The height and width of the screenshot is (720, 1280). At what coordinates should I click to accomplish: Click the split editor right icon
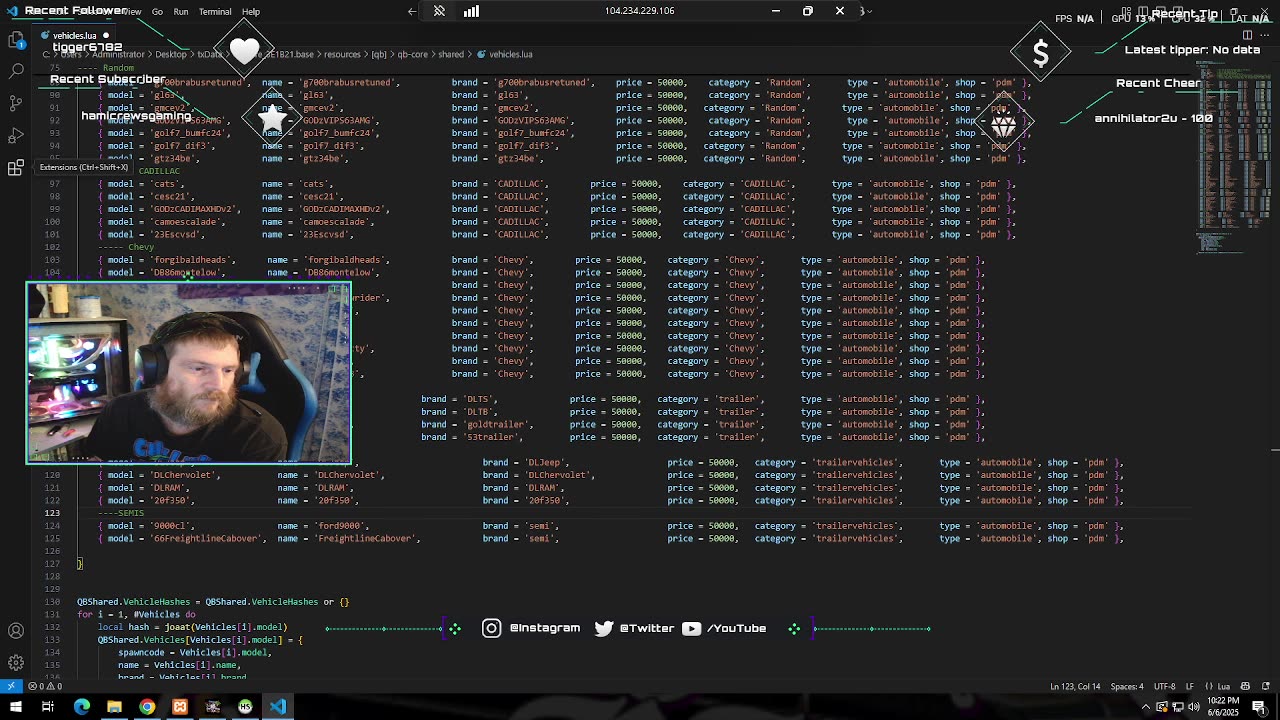coord(1247,35)
